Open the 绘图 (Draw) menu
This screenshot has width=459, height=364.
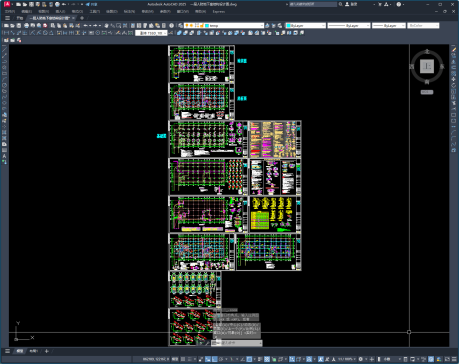click(112, 11)
